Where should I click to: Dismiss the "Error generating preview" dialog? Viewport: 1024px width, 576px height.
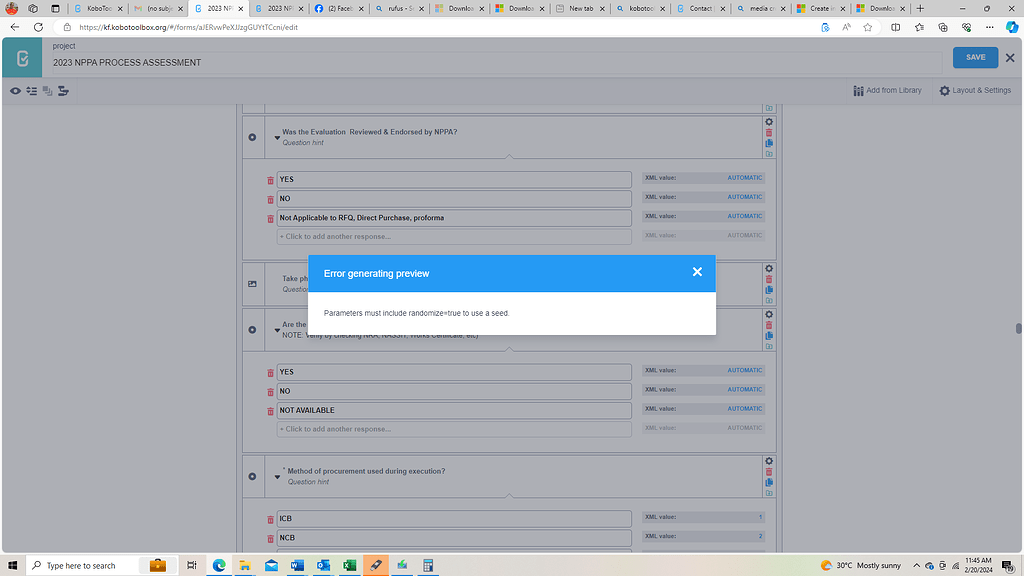pos(697,271)
